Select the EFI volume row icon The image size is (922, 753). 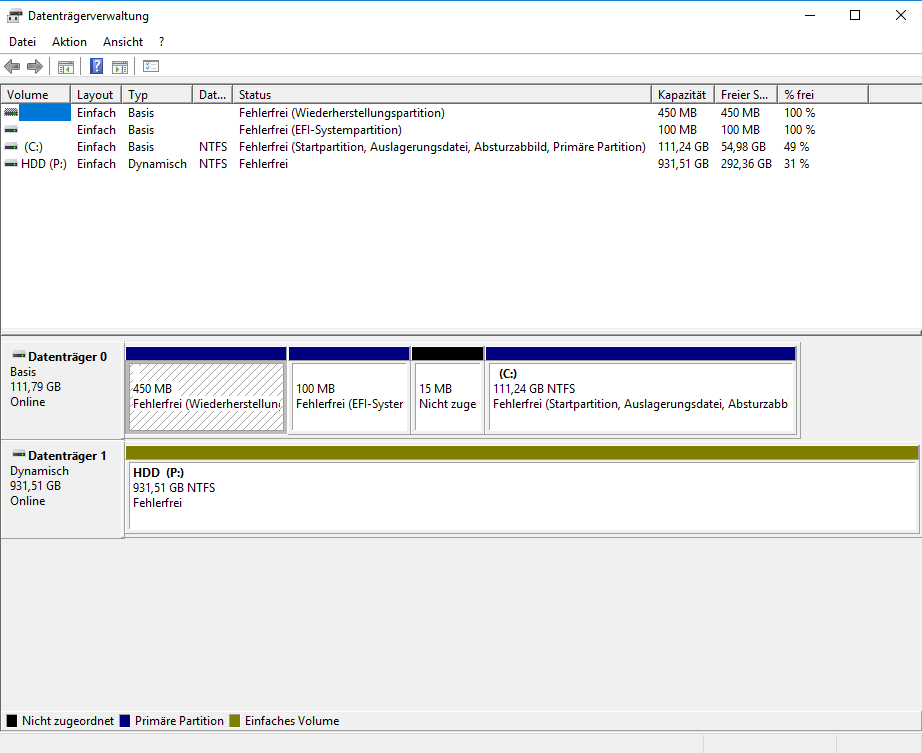click(11, 129)
